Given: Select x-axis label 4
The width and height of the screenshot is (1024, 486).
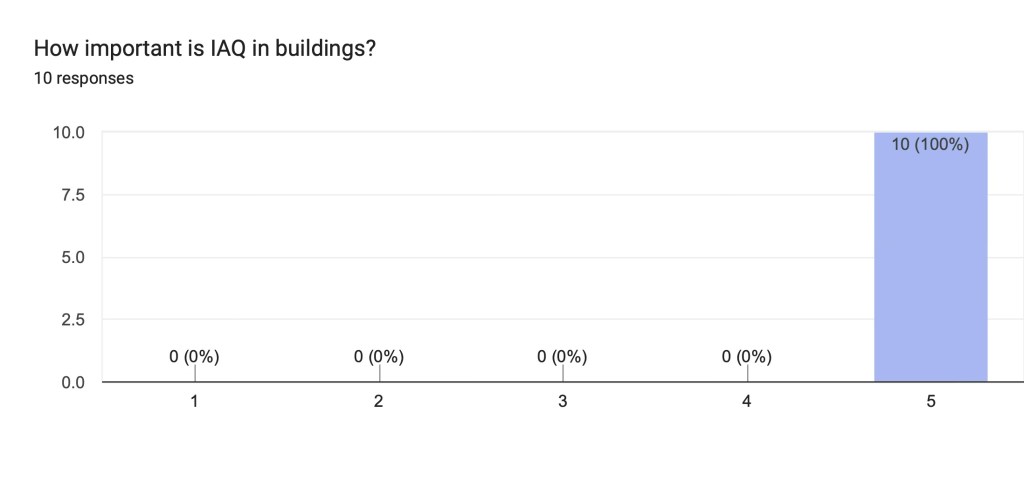Looking at the screenshot, I should click(x=746, y=402).
